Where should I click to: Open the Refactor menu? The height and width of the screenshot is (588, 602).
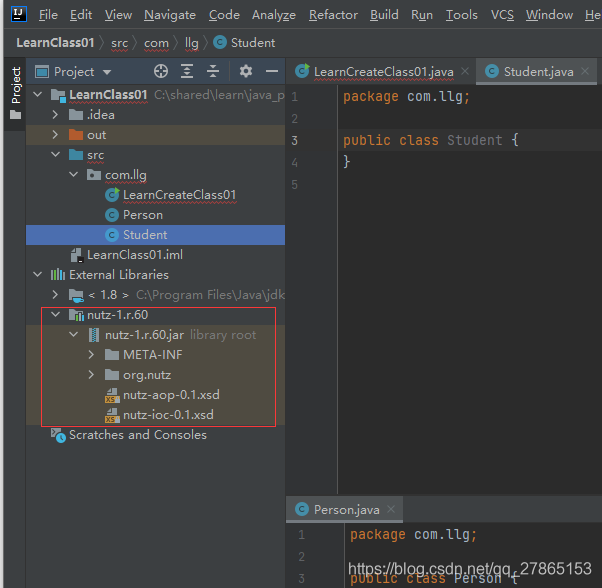pos(333,15)
